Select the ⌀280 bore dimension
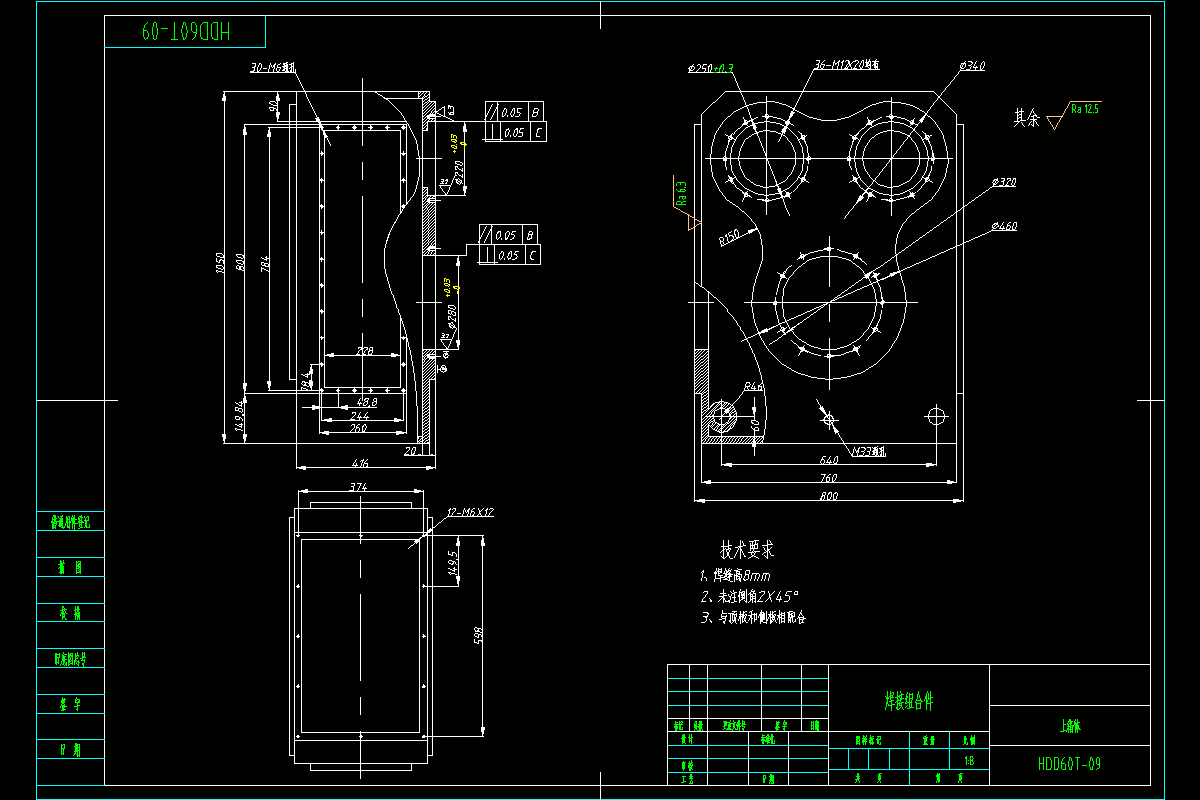Image resolution: width=1200 pixels, height=800 pixels. [452, 318]
